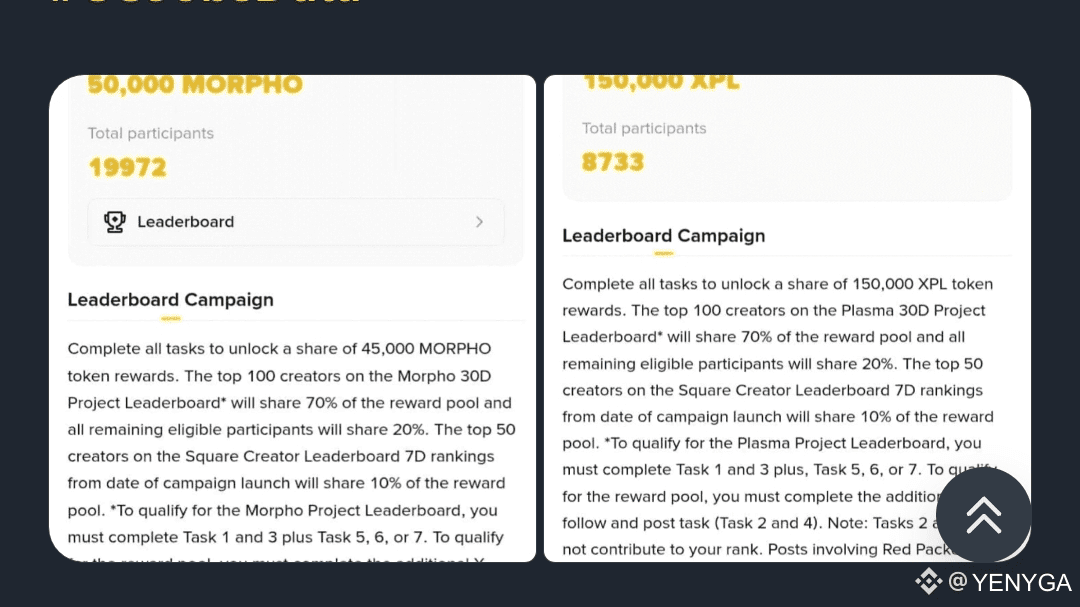Tap the 50,000 MORPHO reward amount
The width and height of the screenshot is (1080, 607).
point(194,85)
